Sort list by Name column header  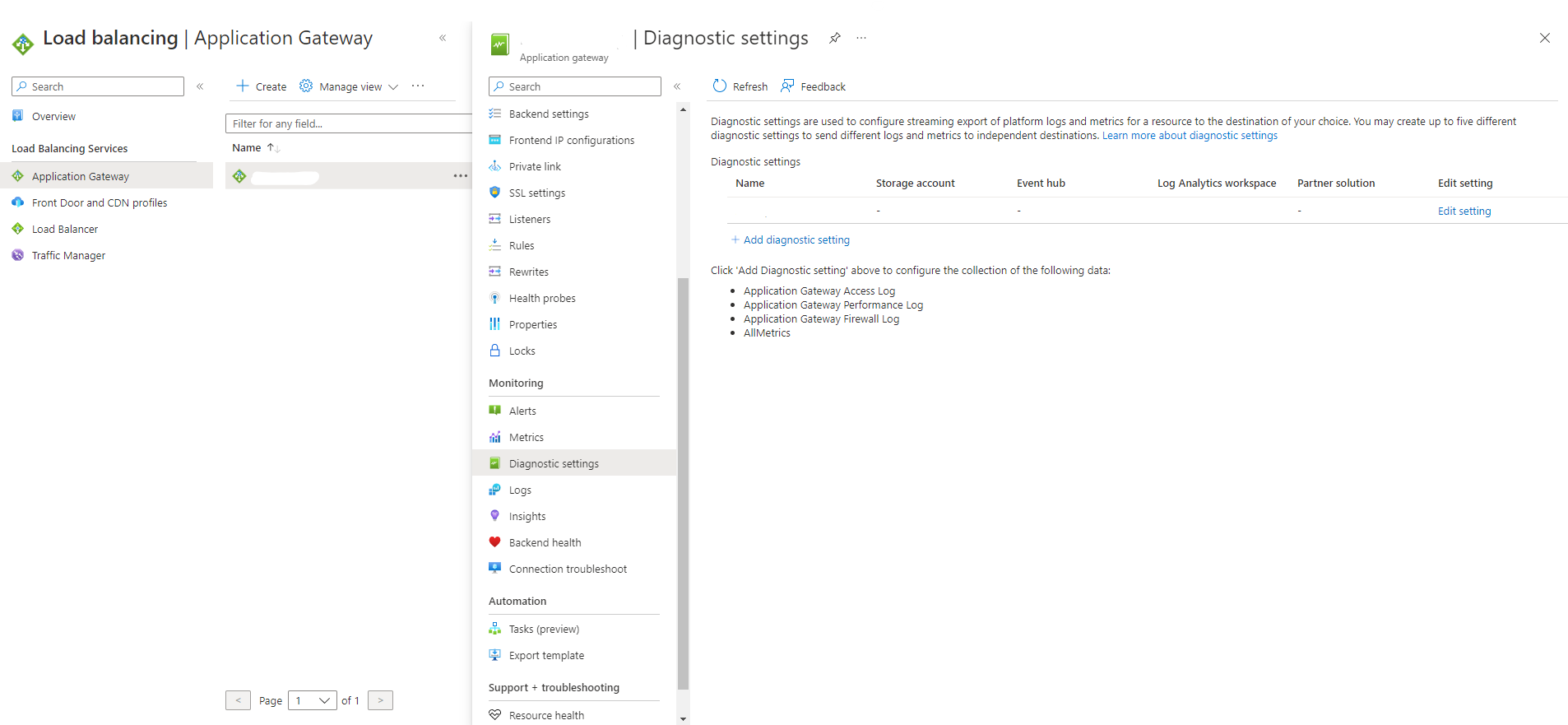pyautogui.click(x=247, y=148)
